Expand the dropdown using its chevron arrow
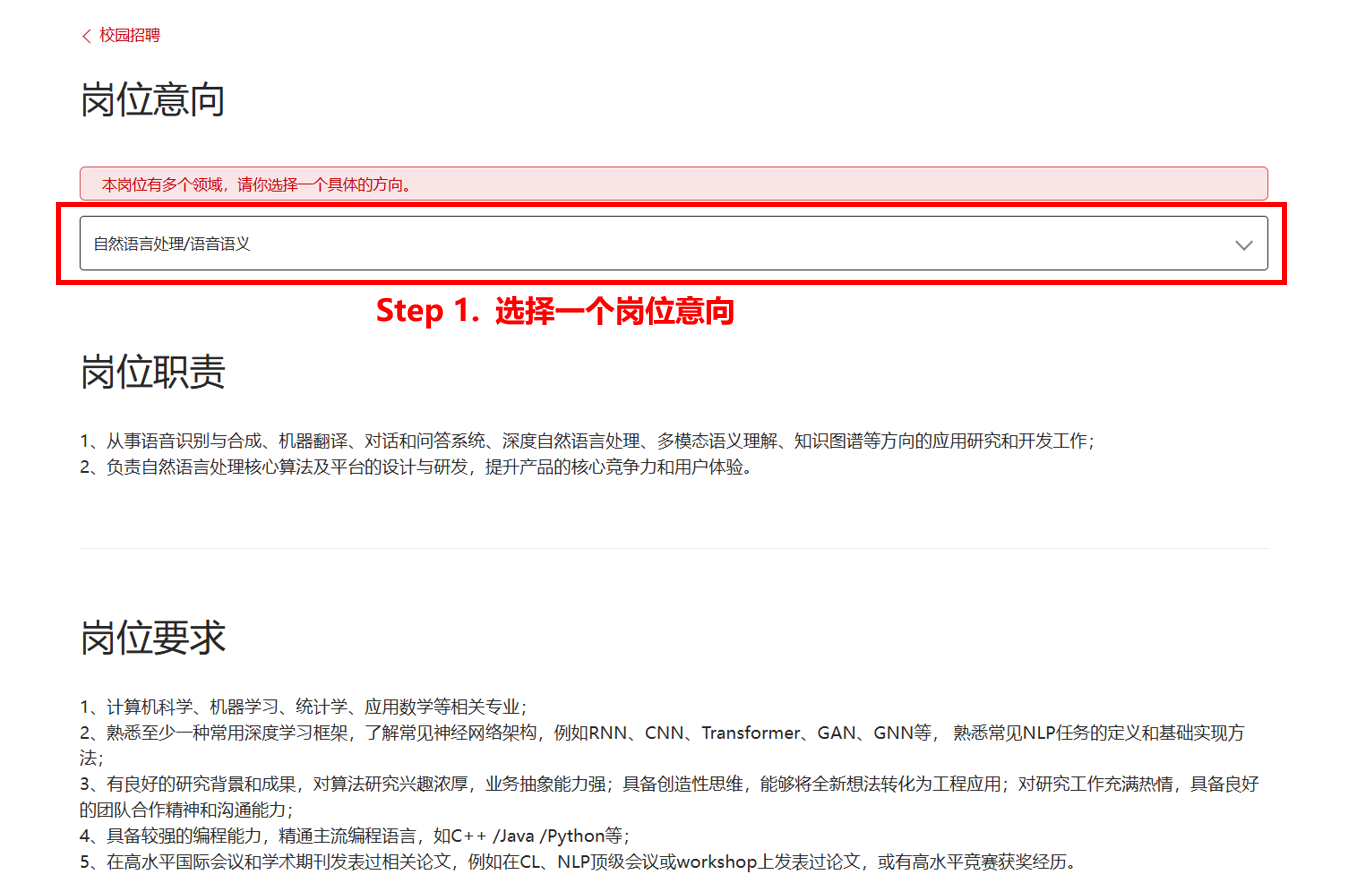Viewport: 1352px width, 888px height. pos(1243,244)
